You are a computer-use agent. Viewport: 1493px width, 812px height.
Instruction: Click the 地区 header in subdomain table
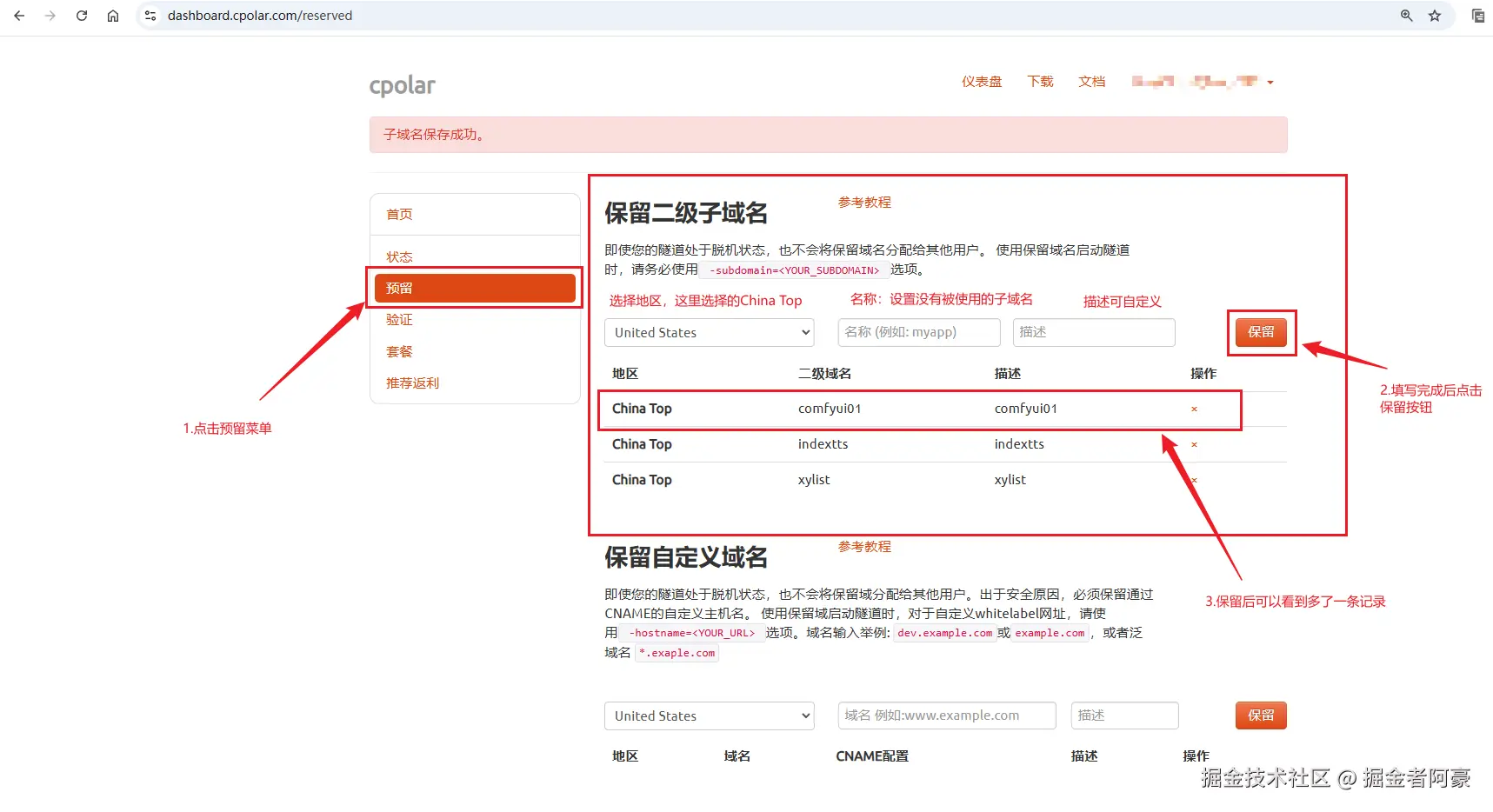tap(625, 374)
